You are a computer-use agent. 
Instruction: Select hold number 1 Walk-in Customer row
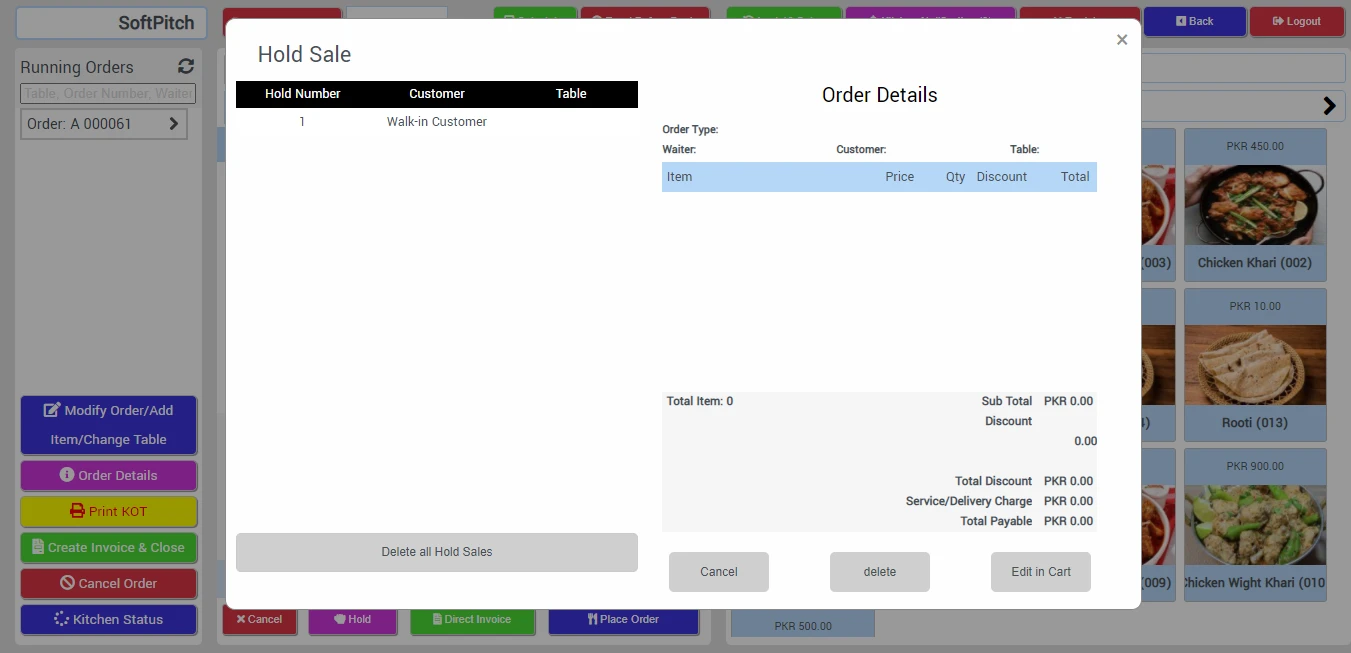click(436, 122)
